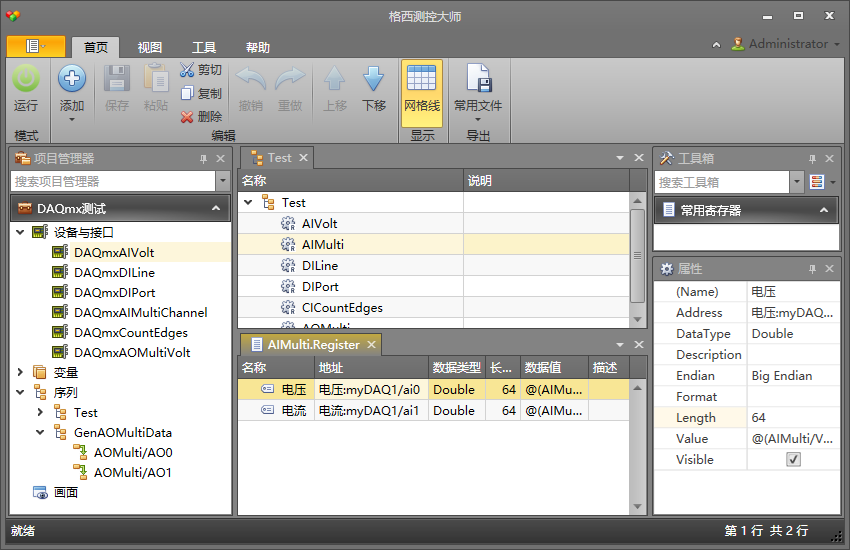
Task: Select the DAQmxCountEdges device
Action: [x=131, y=333]
